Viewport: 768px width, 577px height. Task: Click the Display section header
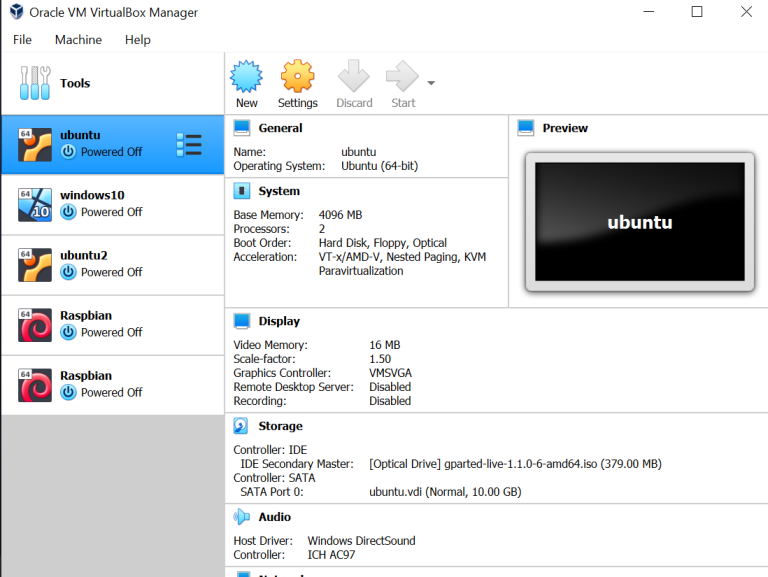pyautogui.click(x=279, y=321)
